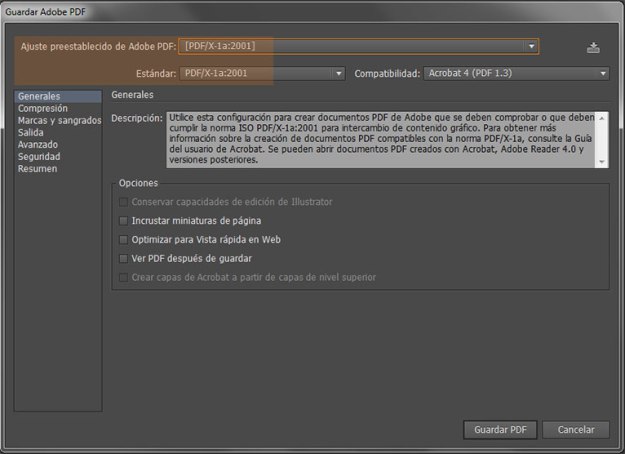The height and width of the screenshot is (454, 625).
Task: Select the Generales category
Action: (x=58, y=96)
